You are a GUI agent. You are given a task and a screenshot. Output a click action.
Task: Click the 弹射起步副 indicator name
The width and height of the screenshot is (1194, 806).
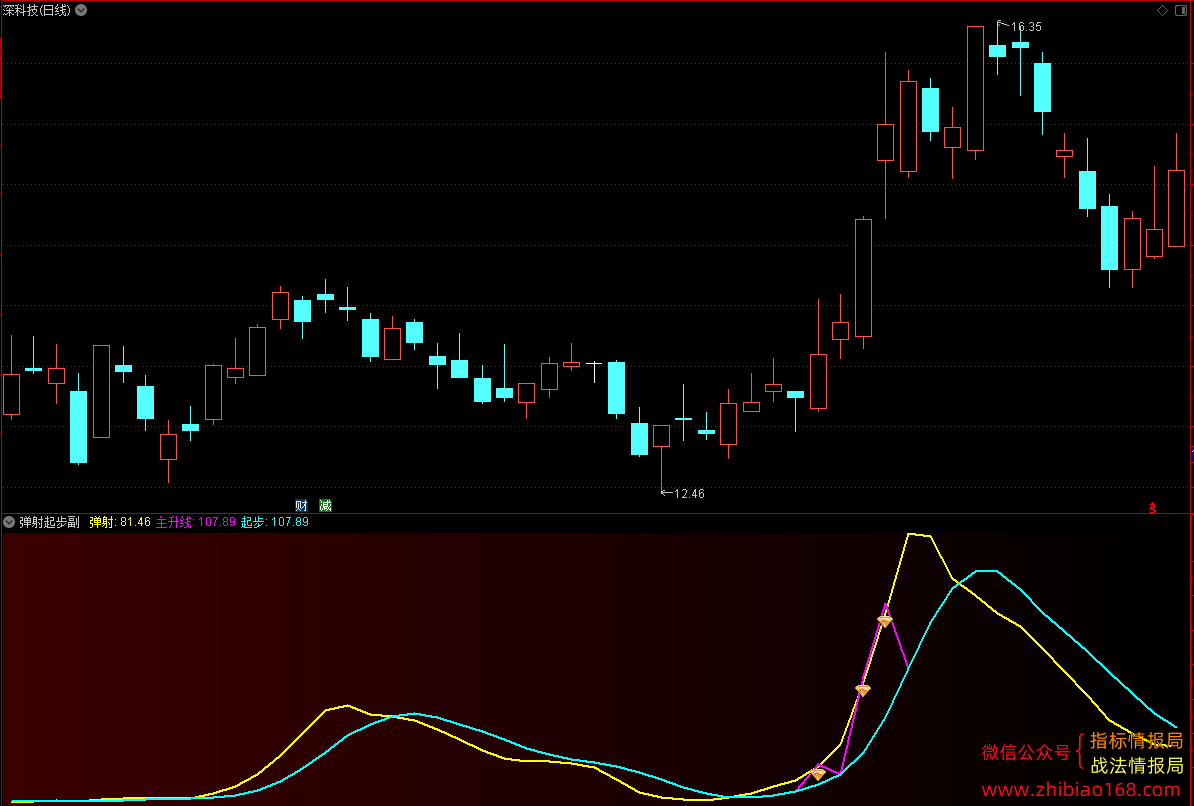tap(49, 522)
